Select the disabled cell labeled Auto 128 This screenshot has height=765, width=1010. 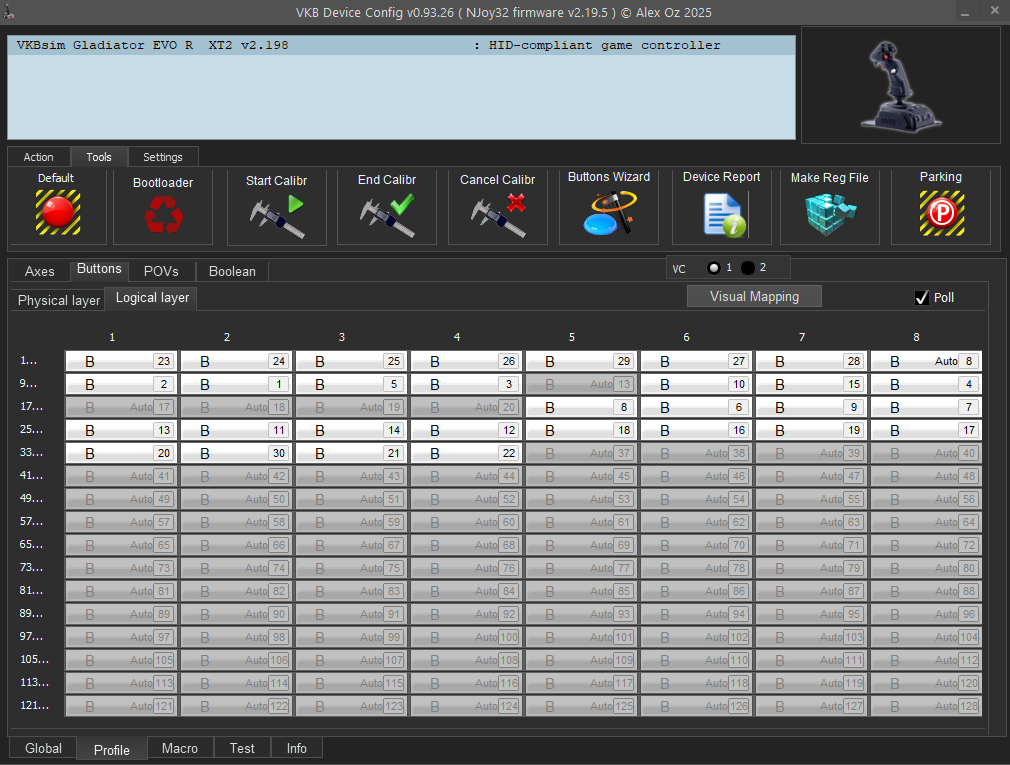click(926, 706)
